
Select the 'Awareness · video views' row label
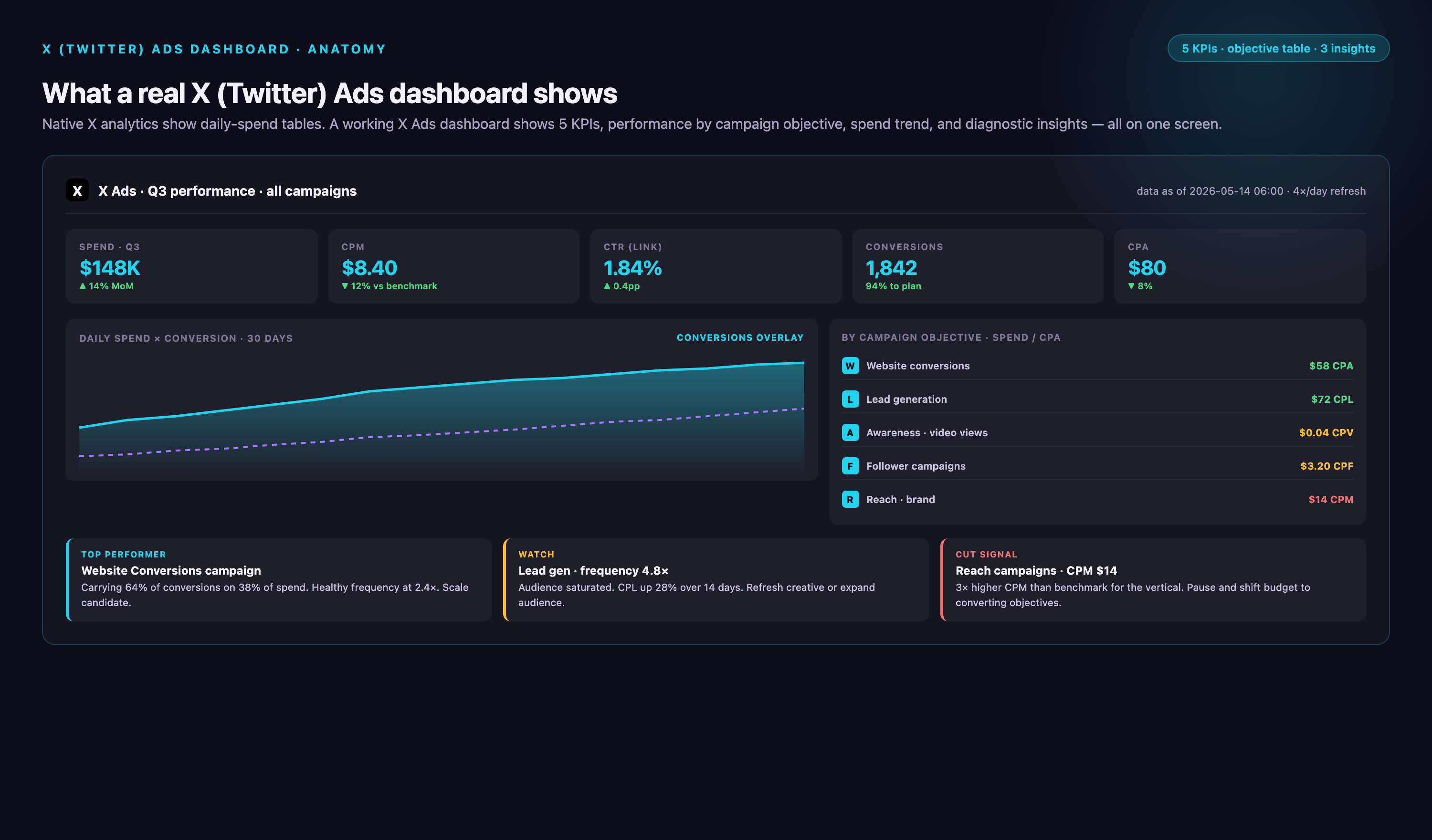tap(927, 432)
